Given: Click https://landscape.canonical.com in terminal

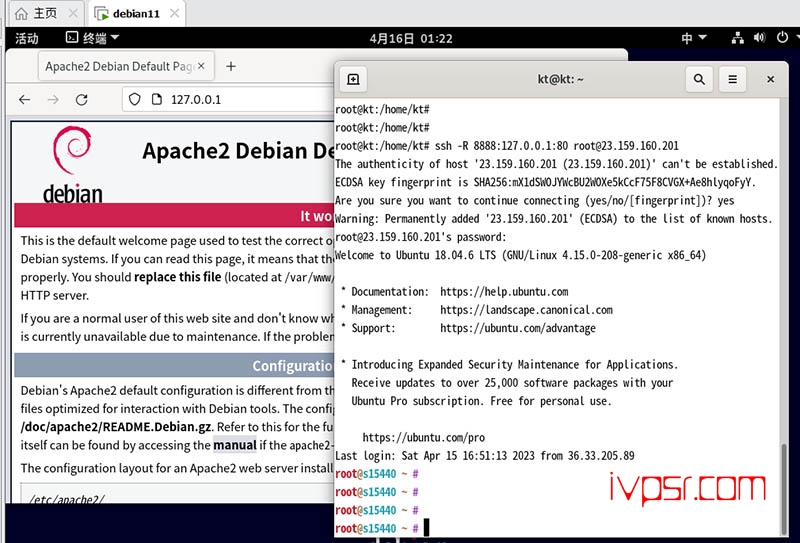Looking at the screenshot, I should [x=526, y=310].
